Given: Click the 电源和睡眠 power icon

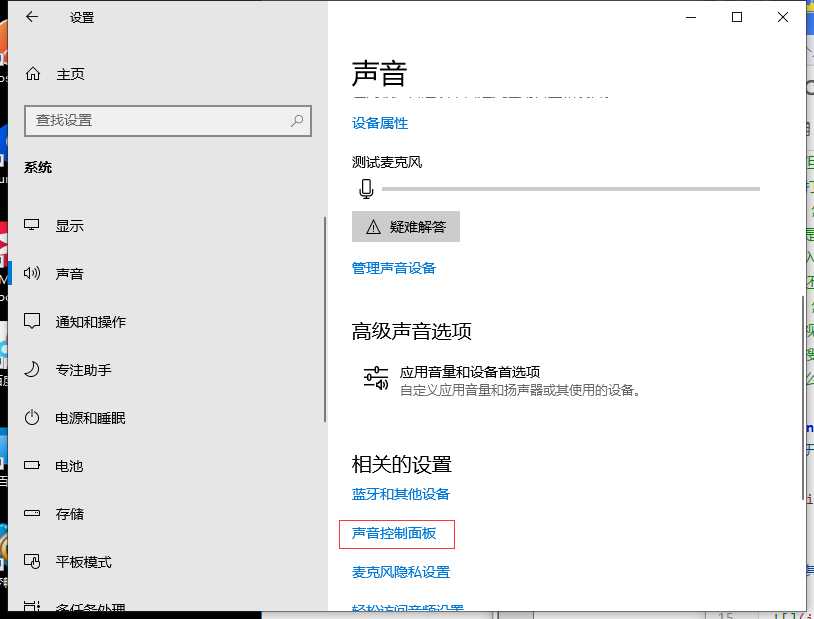Looking at the screenshot, I should pyautogui.click(x=32, y=417).
